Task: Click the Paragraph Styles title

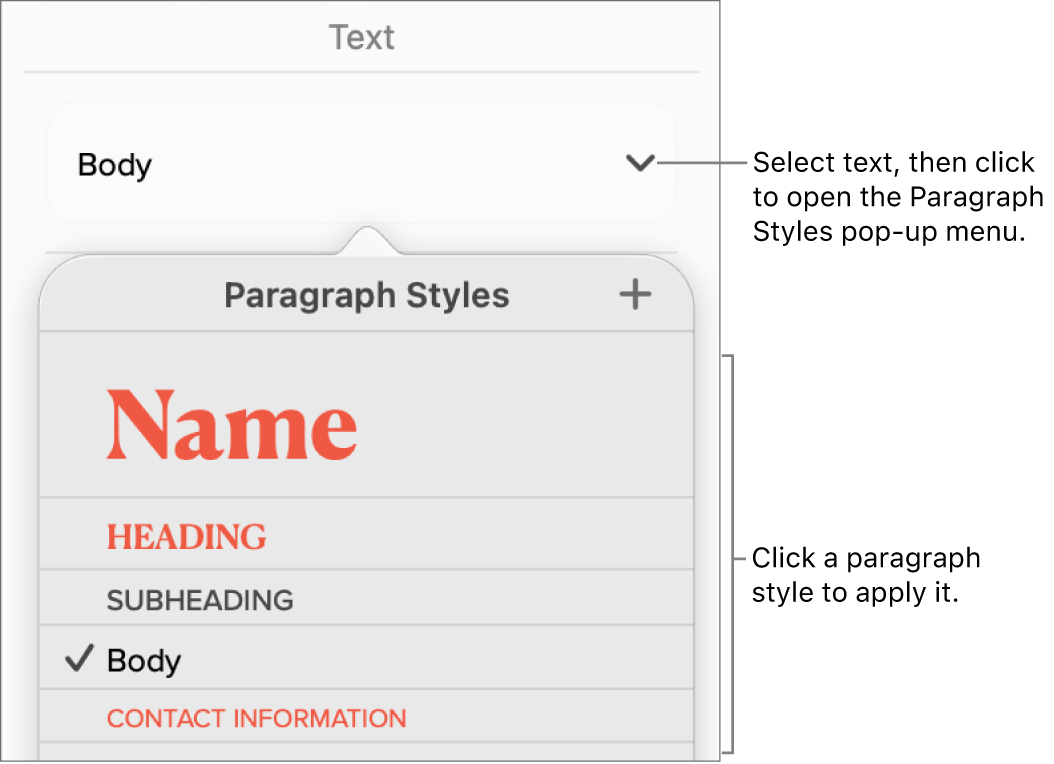Action: pos(367,295)
